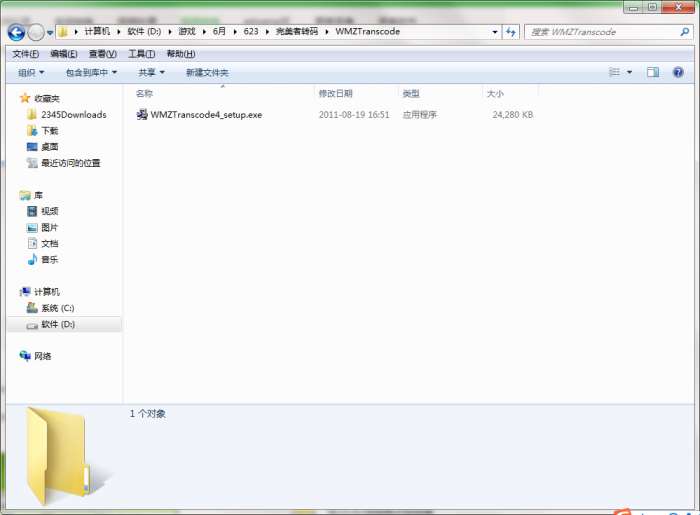Click the greyed Forward navigation arrow
This screenshot has height=515, width=700.
point(36,32)
